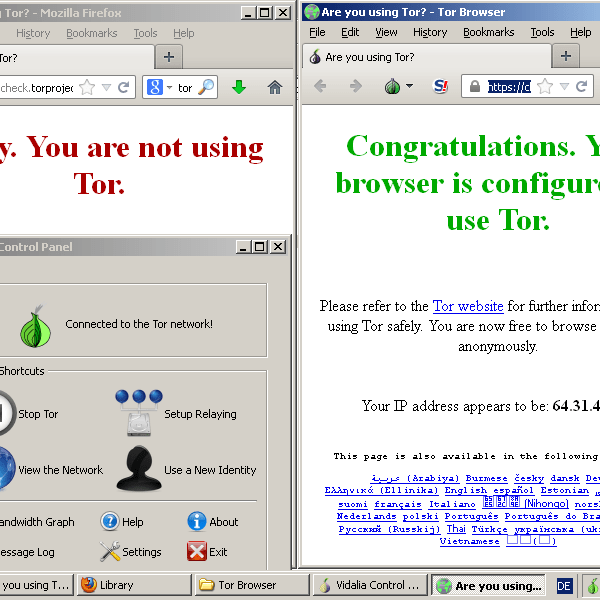Switch to Vidalia Control taskbar button
600x600 pixels.
[x=370, y=585]
